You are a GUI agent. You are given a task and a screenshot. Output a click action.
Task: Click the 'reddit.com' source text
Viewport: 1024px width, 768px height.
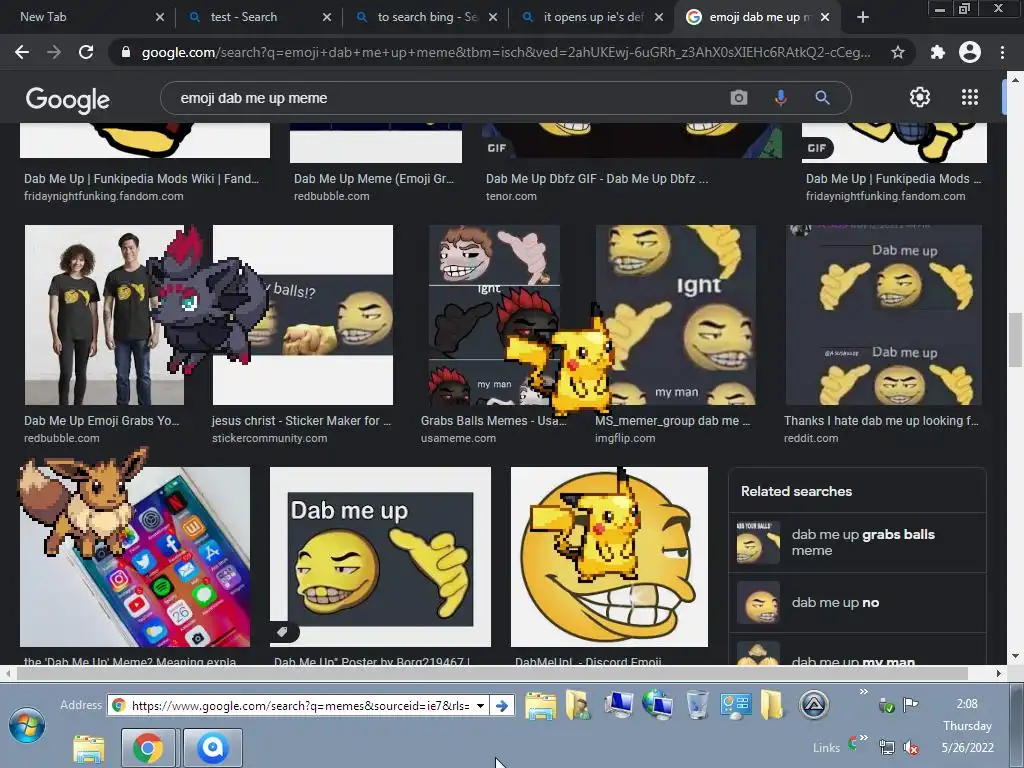point(811,438)
